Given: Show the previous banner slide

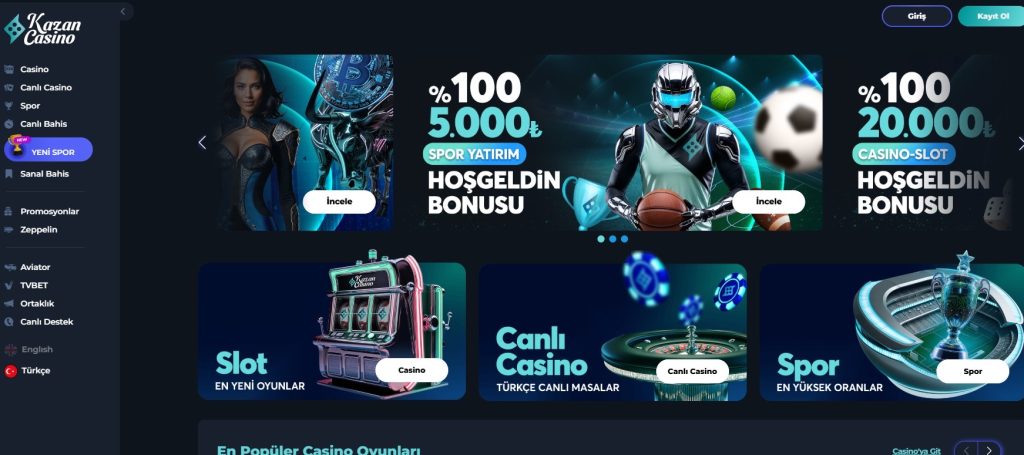Looking at the screenshot, I should (202, 142).
